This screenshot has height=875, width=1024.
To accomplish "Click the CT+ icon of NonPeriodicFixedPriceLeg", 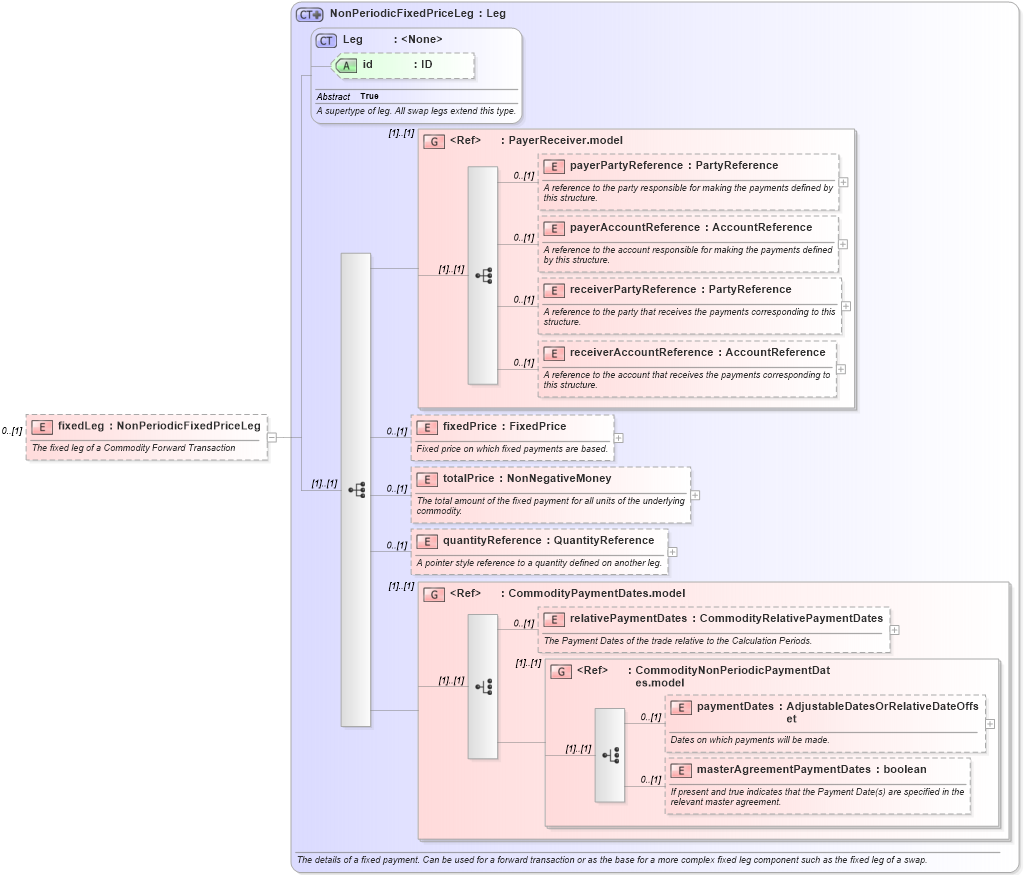I will [310, 14].
